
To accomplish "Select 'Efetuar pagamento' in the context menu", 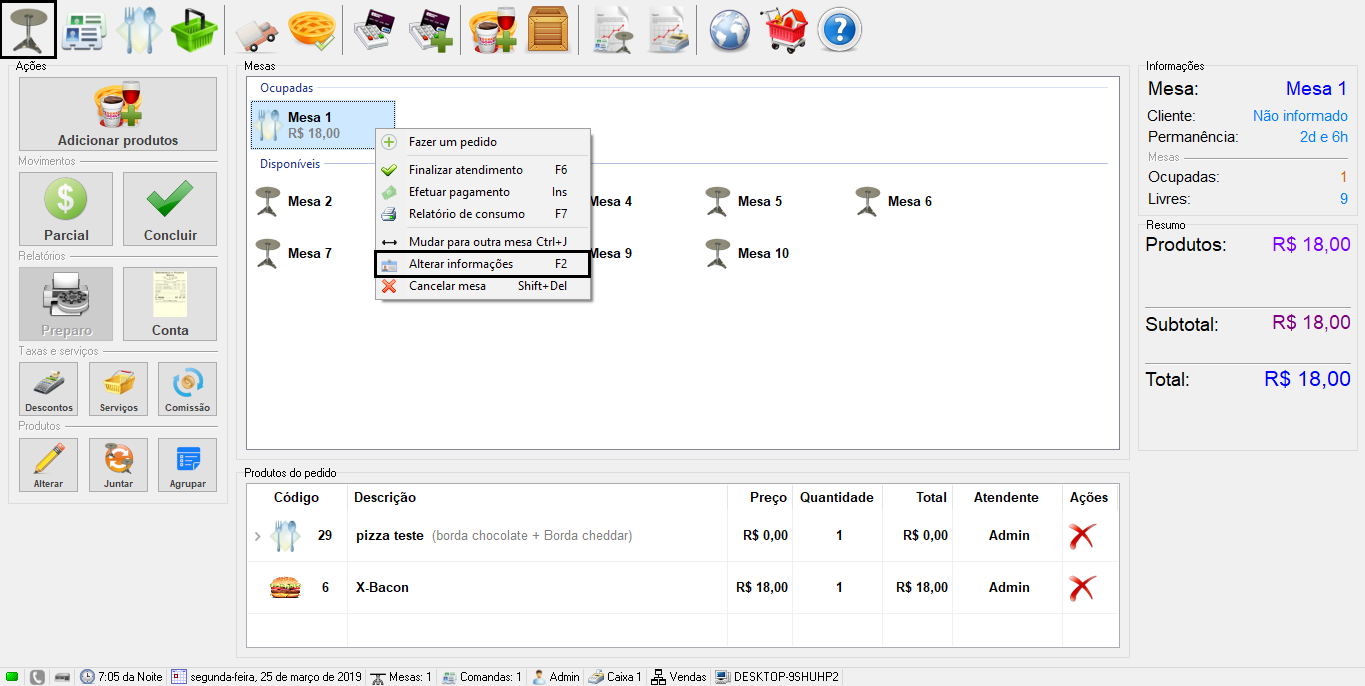I will (x=459, y=192).
